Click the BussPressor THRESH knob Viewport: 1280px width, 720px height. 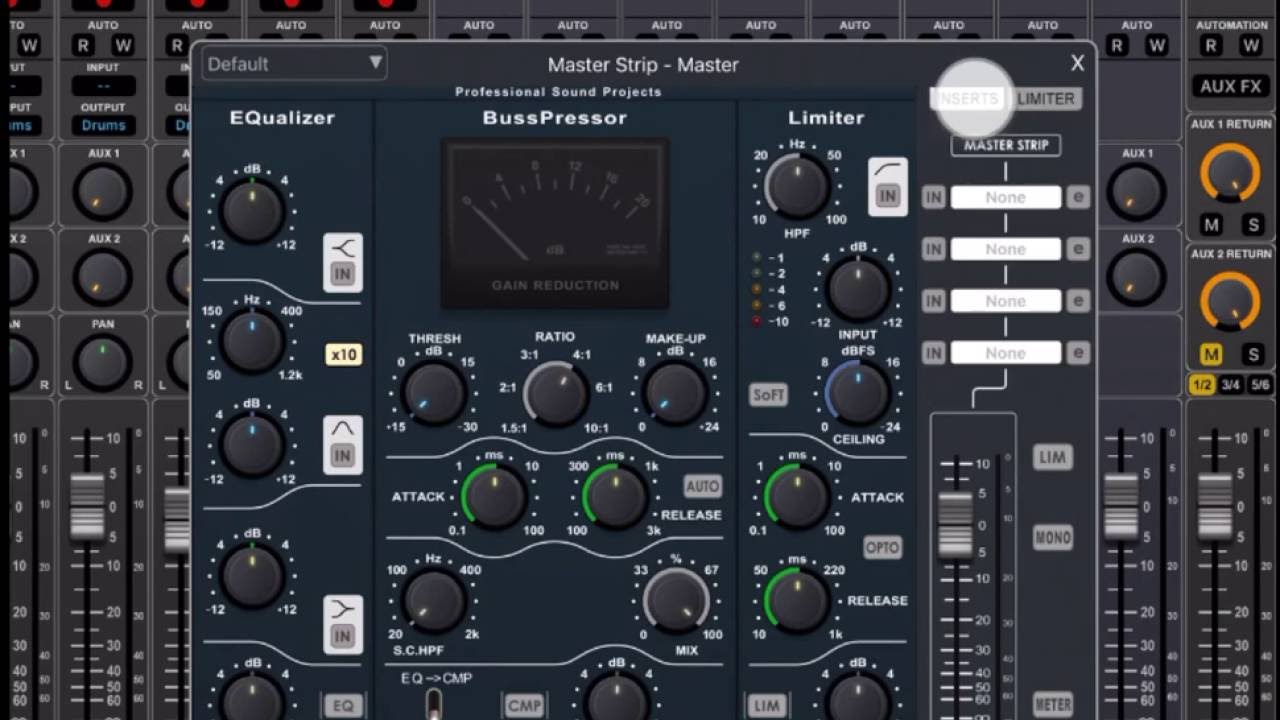tap(434, 392)
